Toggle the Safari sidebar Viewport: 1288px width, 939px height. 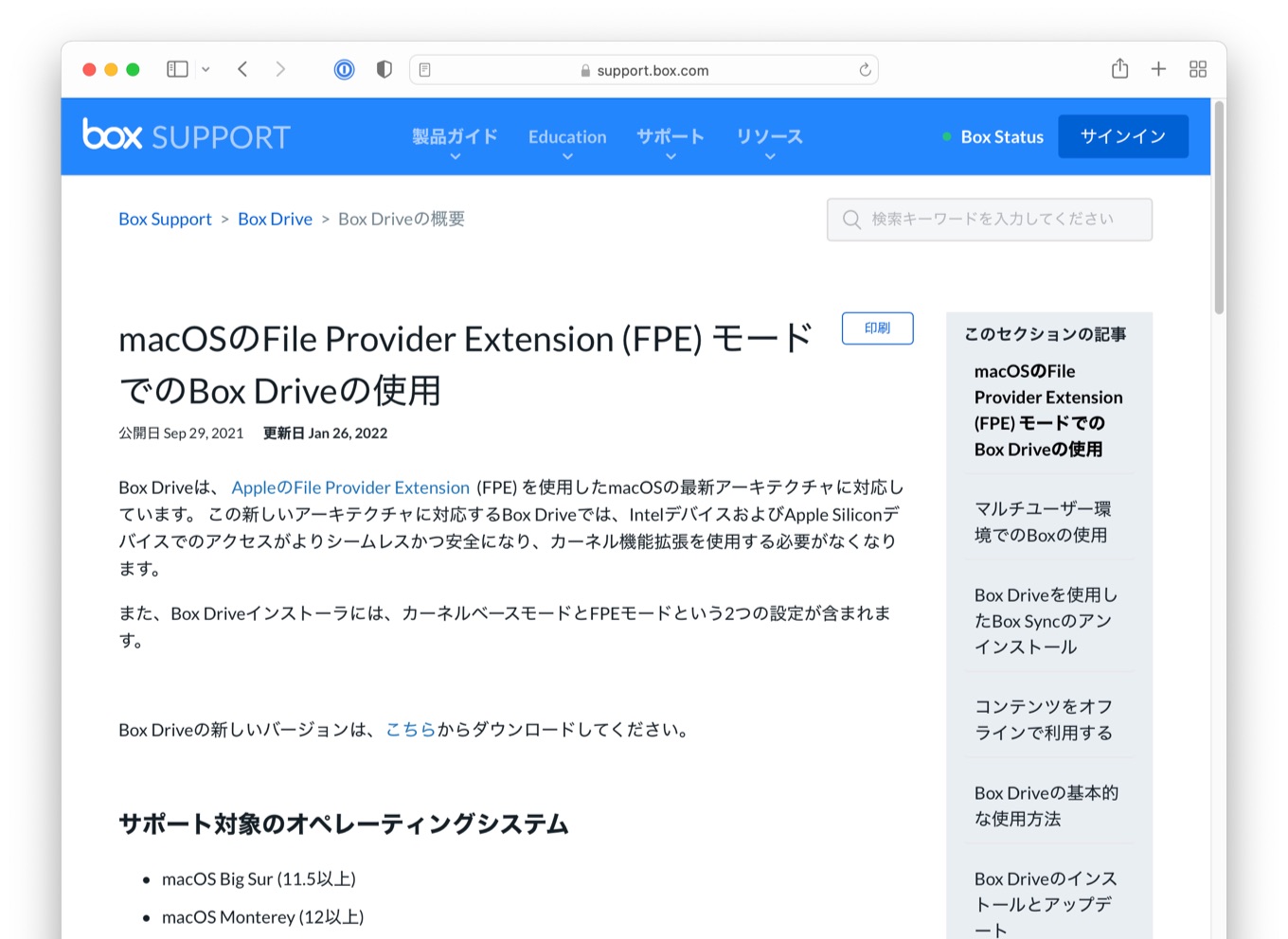pos(176,68)
